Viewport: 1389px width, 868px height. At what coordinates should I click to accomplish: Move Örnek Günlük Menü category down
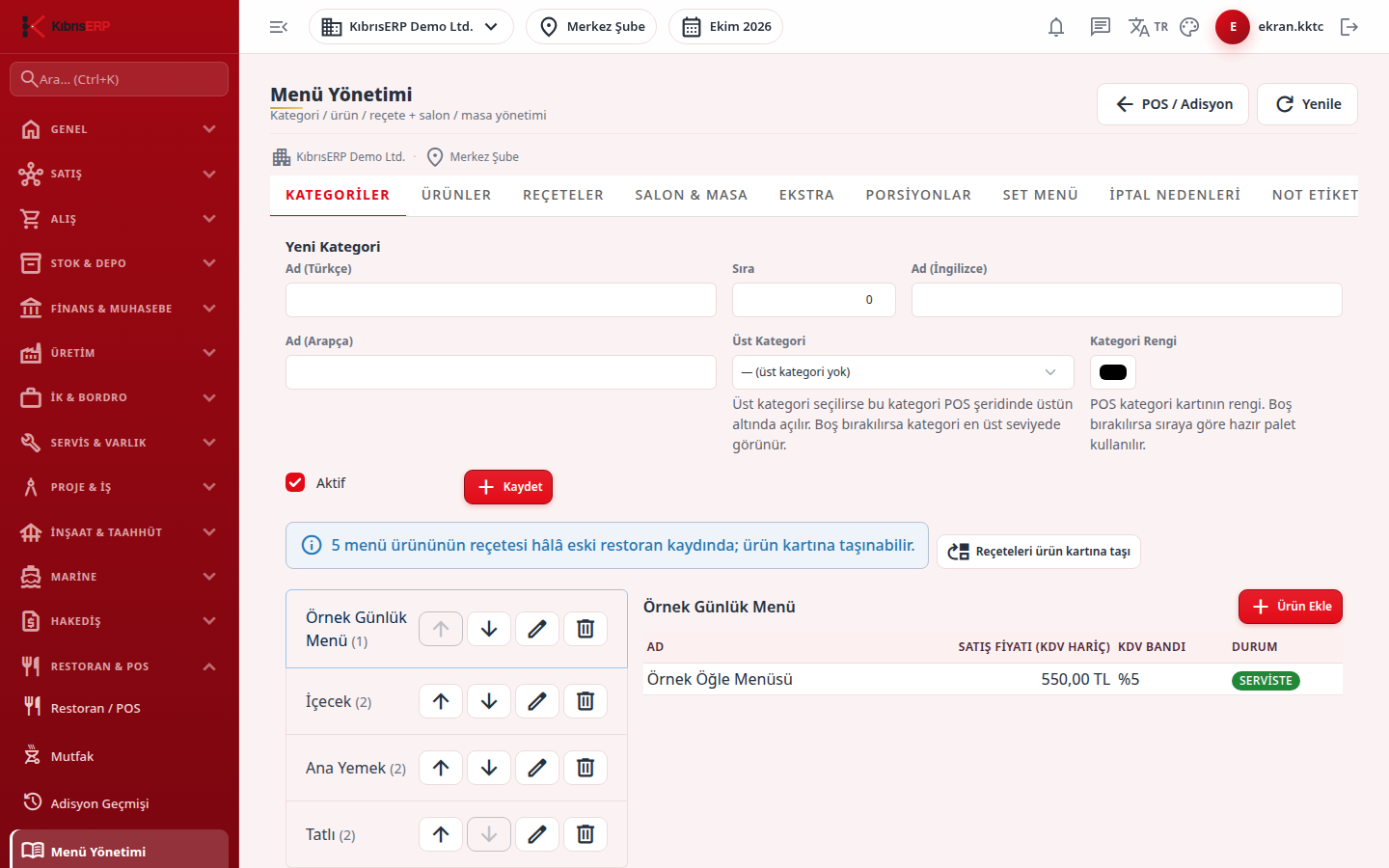click(x=489, y=629)
